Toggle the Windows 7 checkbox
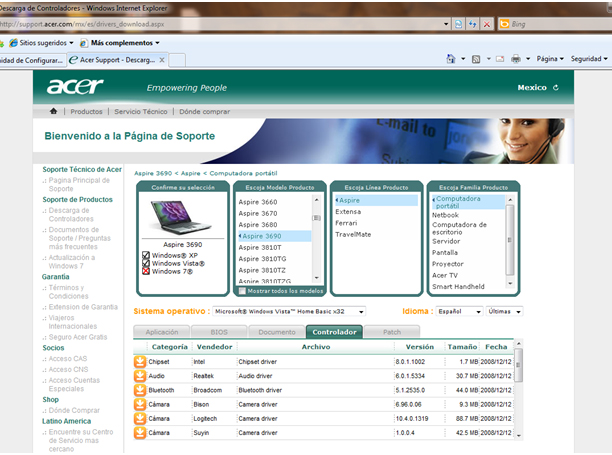 (146, 271)
